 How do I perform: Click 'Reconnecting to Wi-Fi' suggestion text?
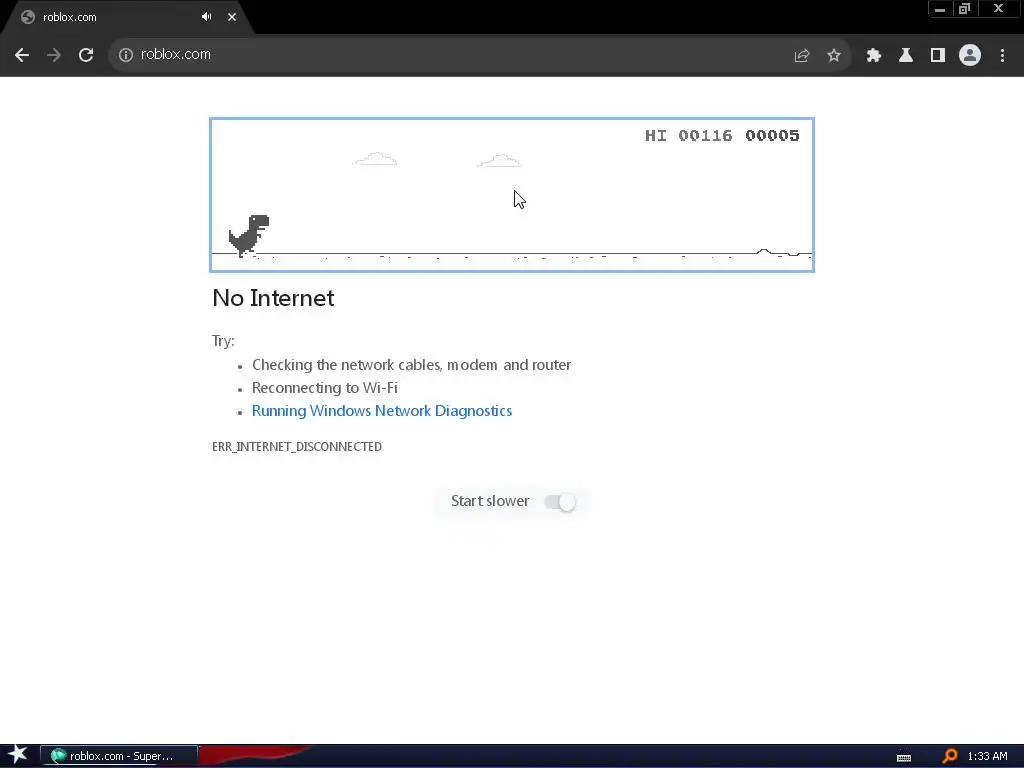(x=325, y=388)
